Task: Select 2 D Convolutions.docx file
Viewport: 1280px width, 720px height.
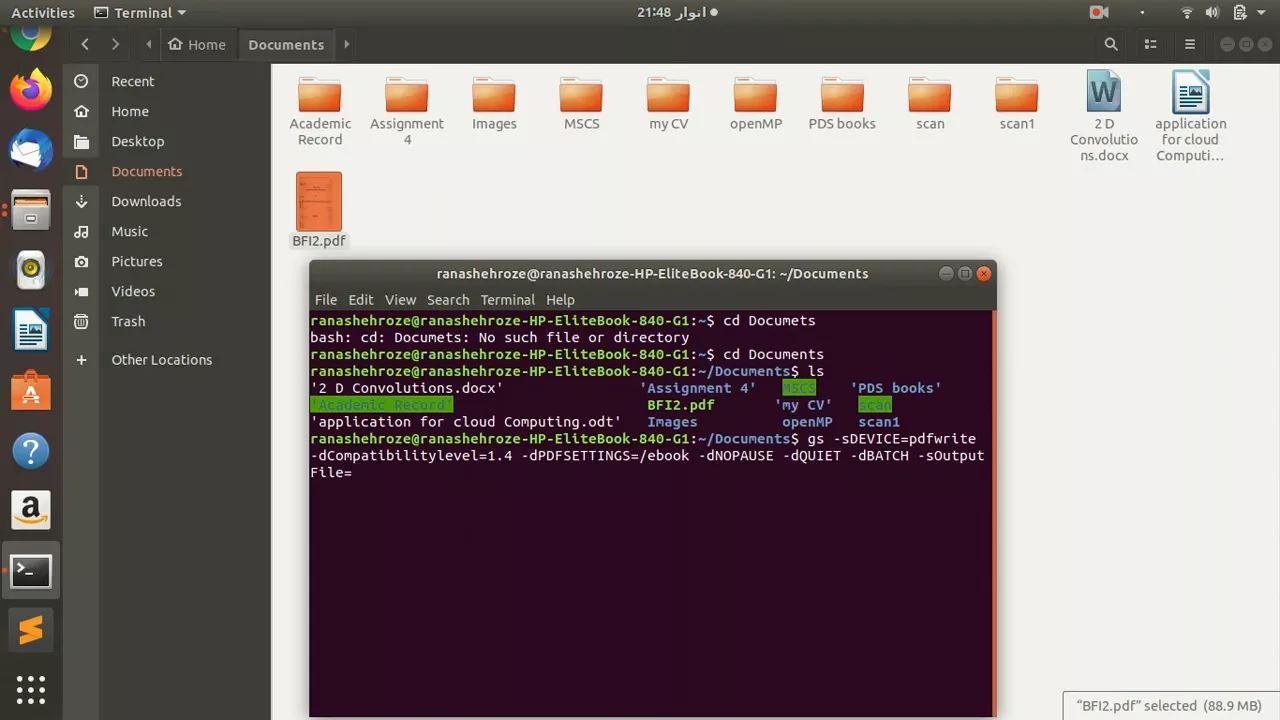Action: [1104, 116]
